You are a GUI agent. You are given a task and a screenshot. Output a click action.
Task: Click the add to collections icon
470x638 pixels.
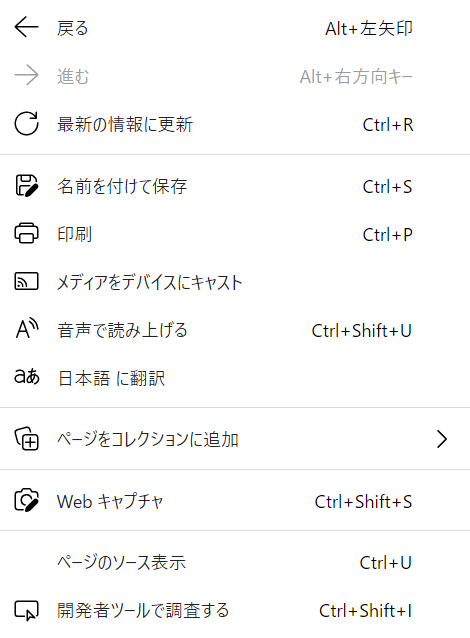pos(27,439)
